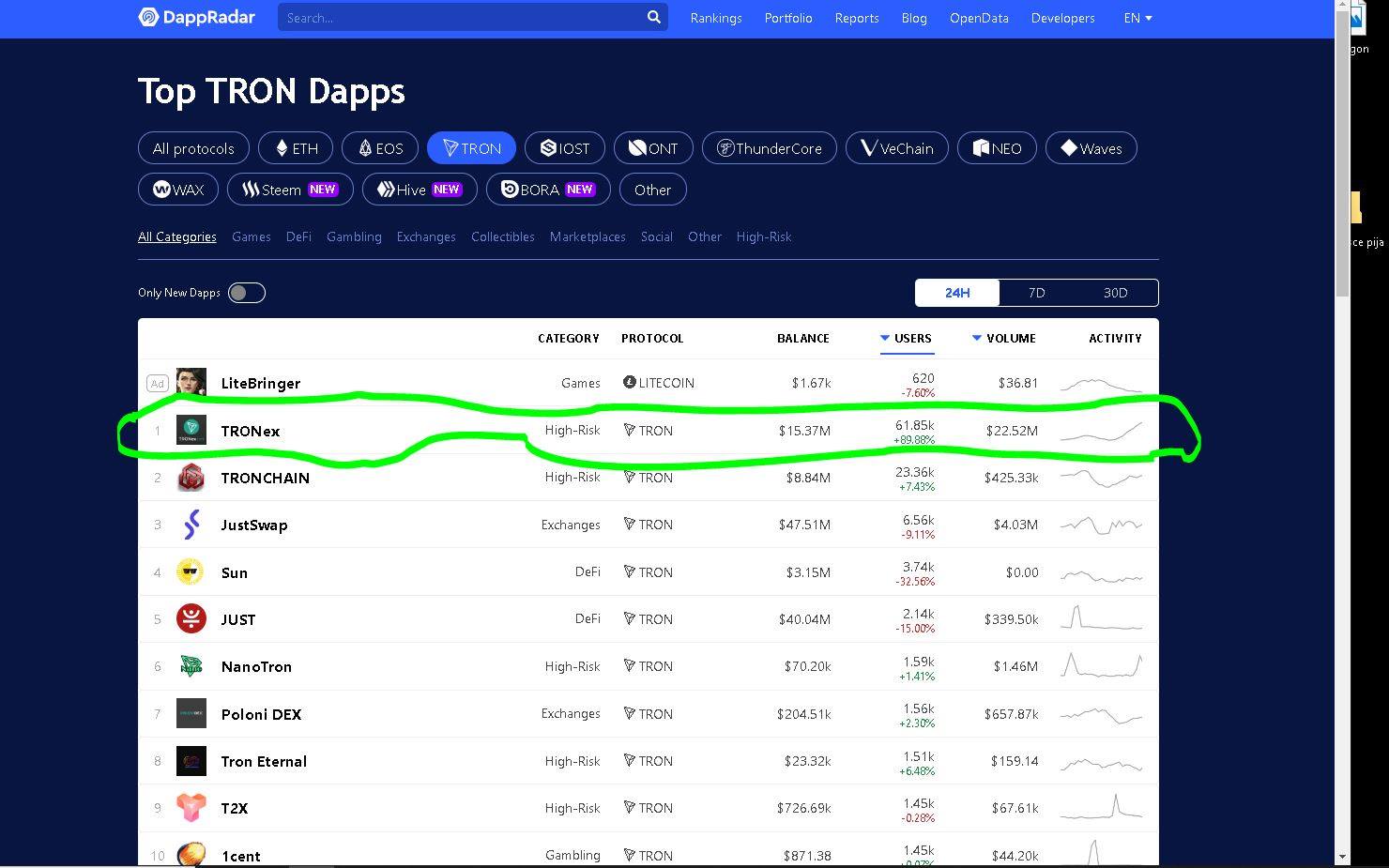1389x868 pixels.
Task: Click the scrollbar down arrow
Action: (x=1342, y=856)
